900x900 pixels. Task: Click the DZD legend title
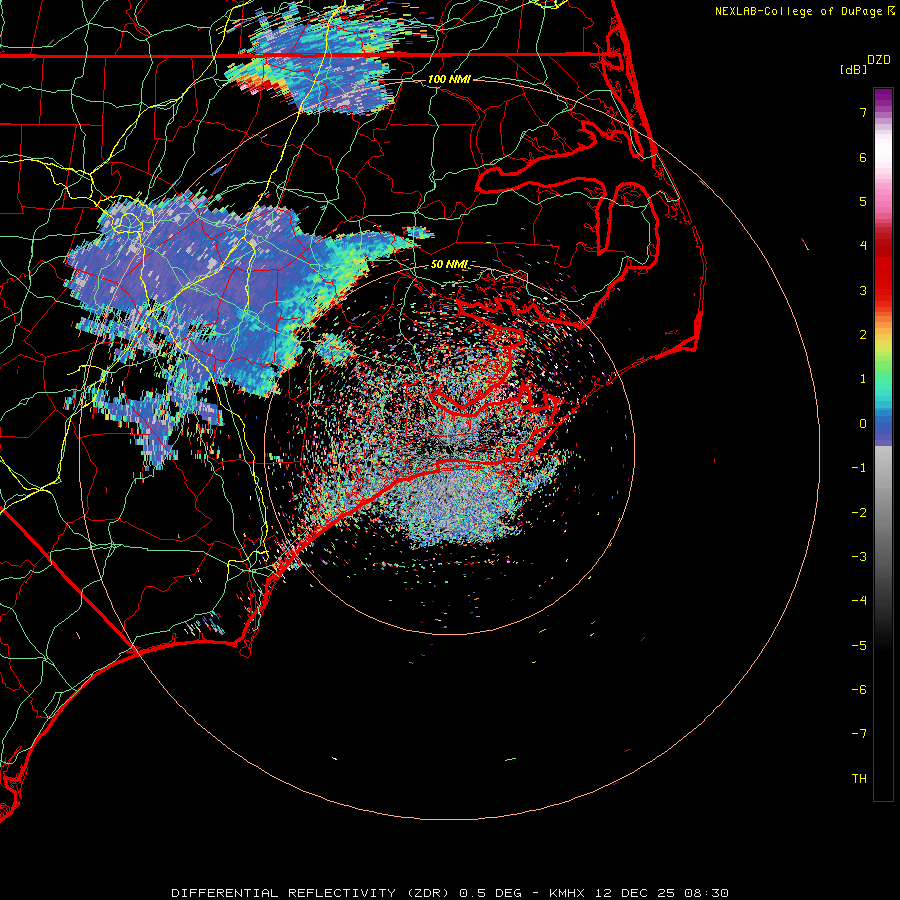[x=878, y=60]
